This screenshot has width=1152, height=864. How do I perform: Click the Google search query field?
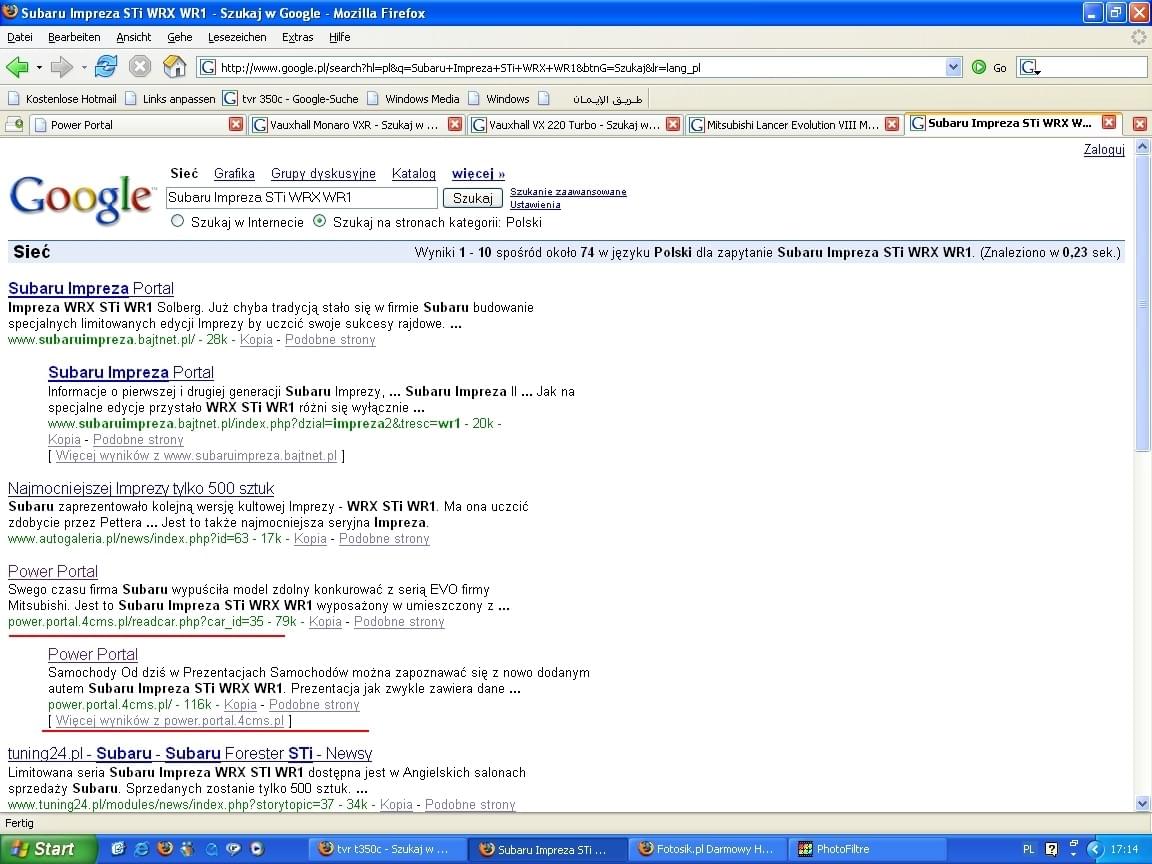coord(302,198)
